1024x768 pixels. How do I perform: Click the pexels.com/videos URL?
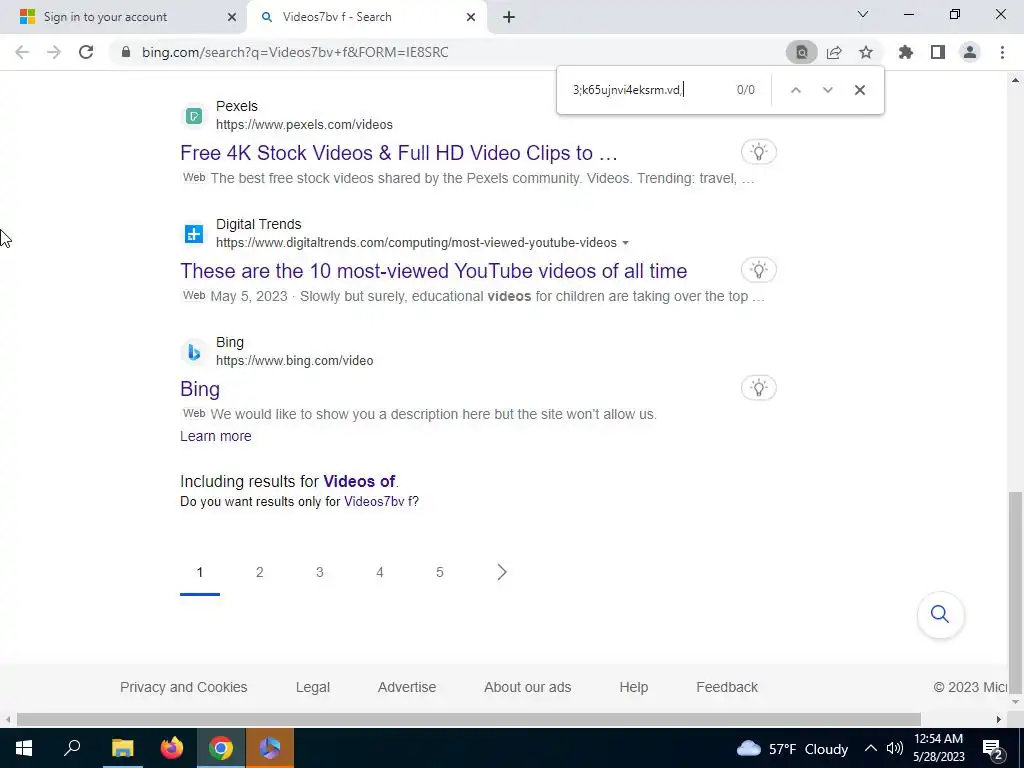304,125
